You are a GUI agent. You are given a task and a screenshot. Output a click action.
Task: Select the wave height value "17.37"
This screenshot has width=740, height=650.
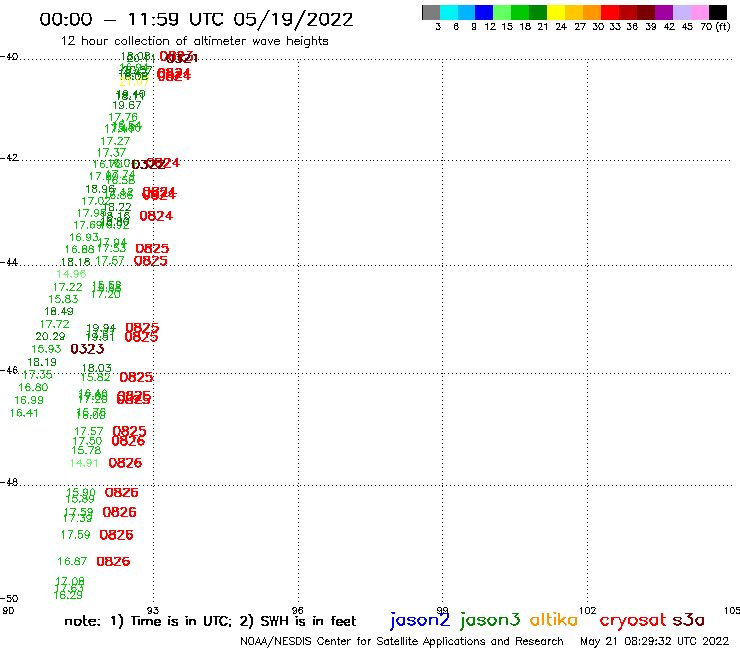coord(111,152)
